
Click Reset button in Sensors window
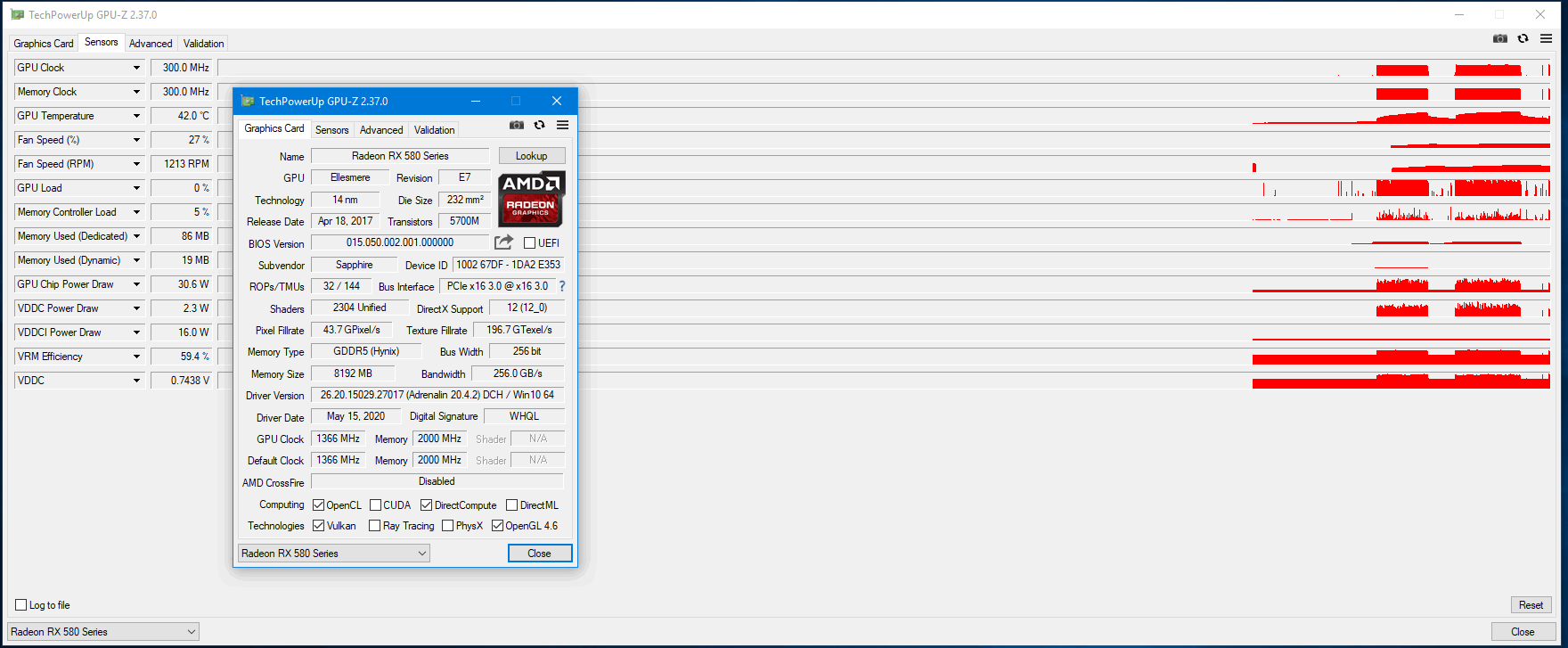click(x=1531, y=605)
